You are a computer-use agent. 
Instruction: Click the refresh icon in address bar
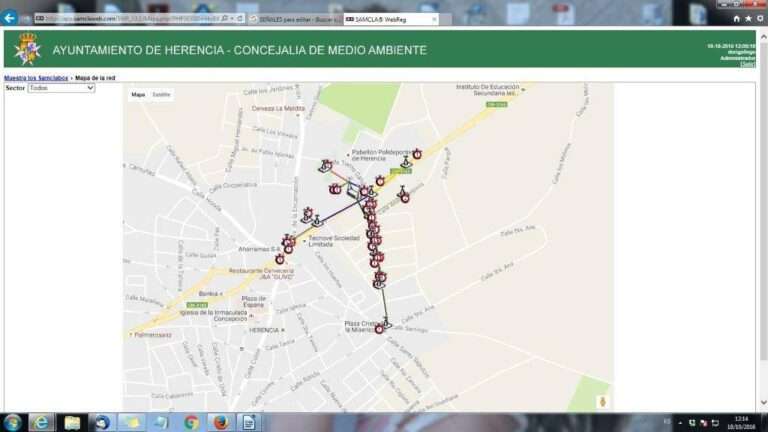click(x=240, y=19)
